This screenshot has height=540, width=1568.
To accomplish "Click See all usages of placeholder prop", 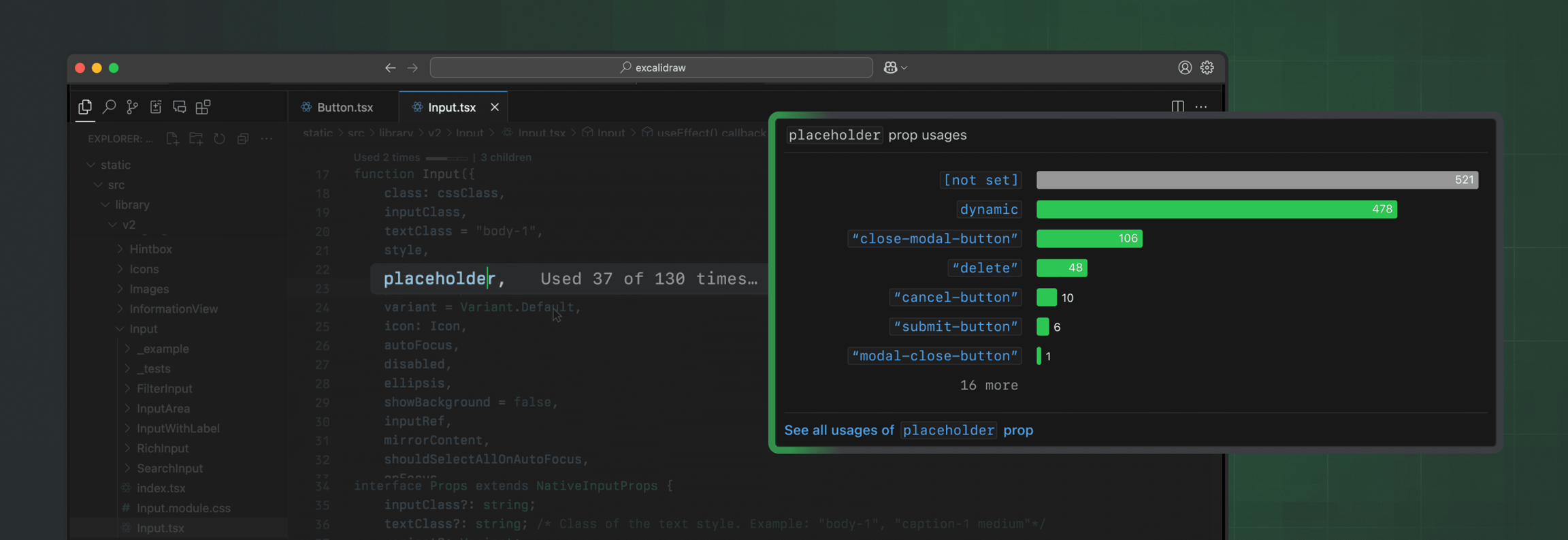I will point(908,430).
